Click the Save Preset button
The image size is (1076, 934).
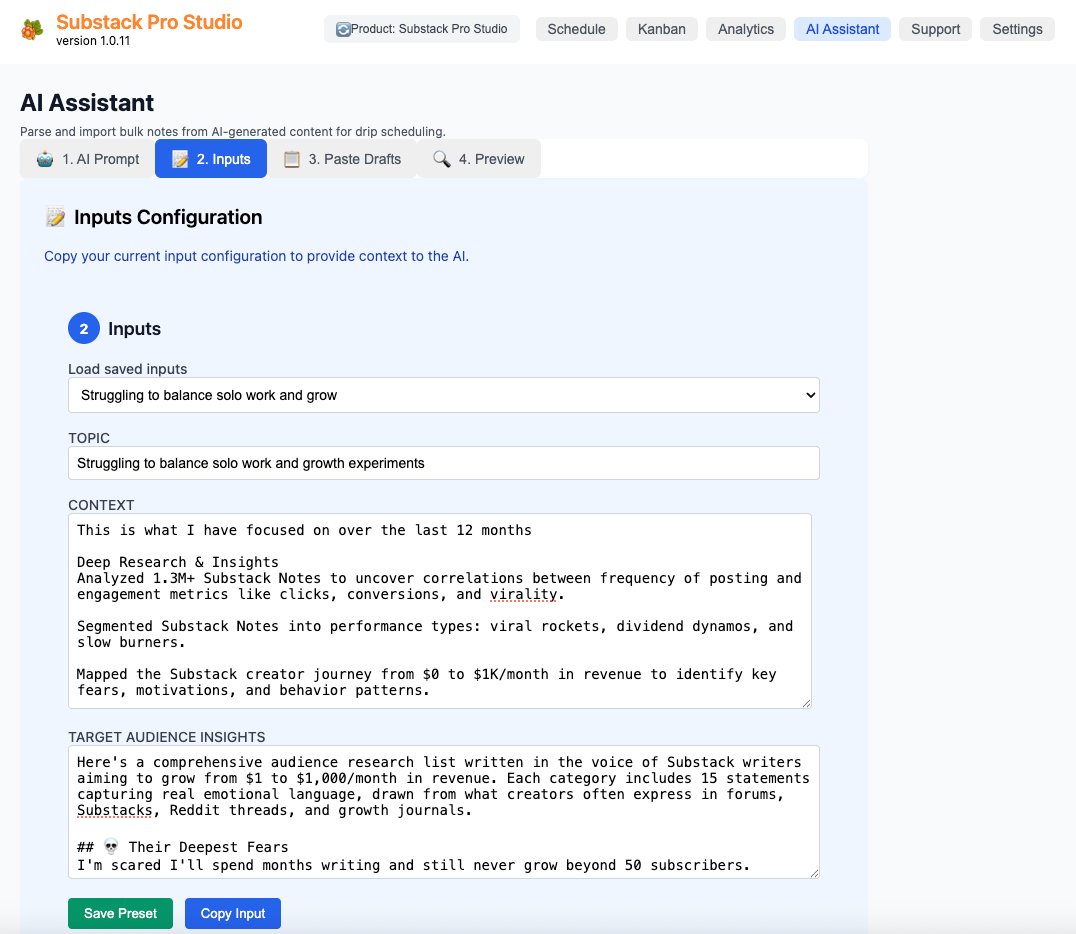click(x=120, y=913)
